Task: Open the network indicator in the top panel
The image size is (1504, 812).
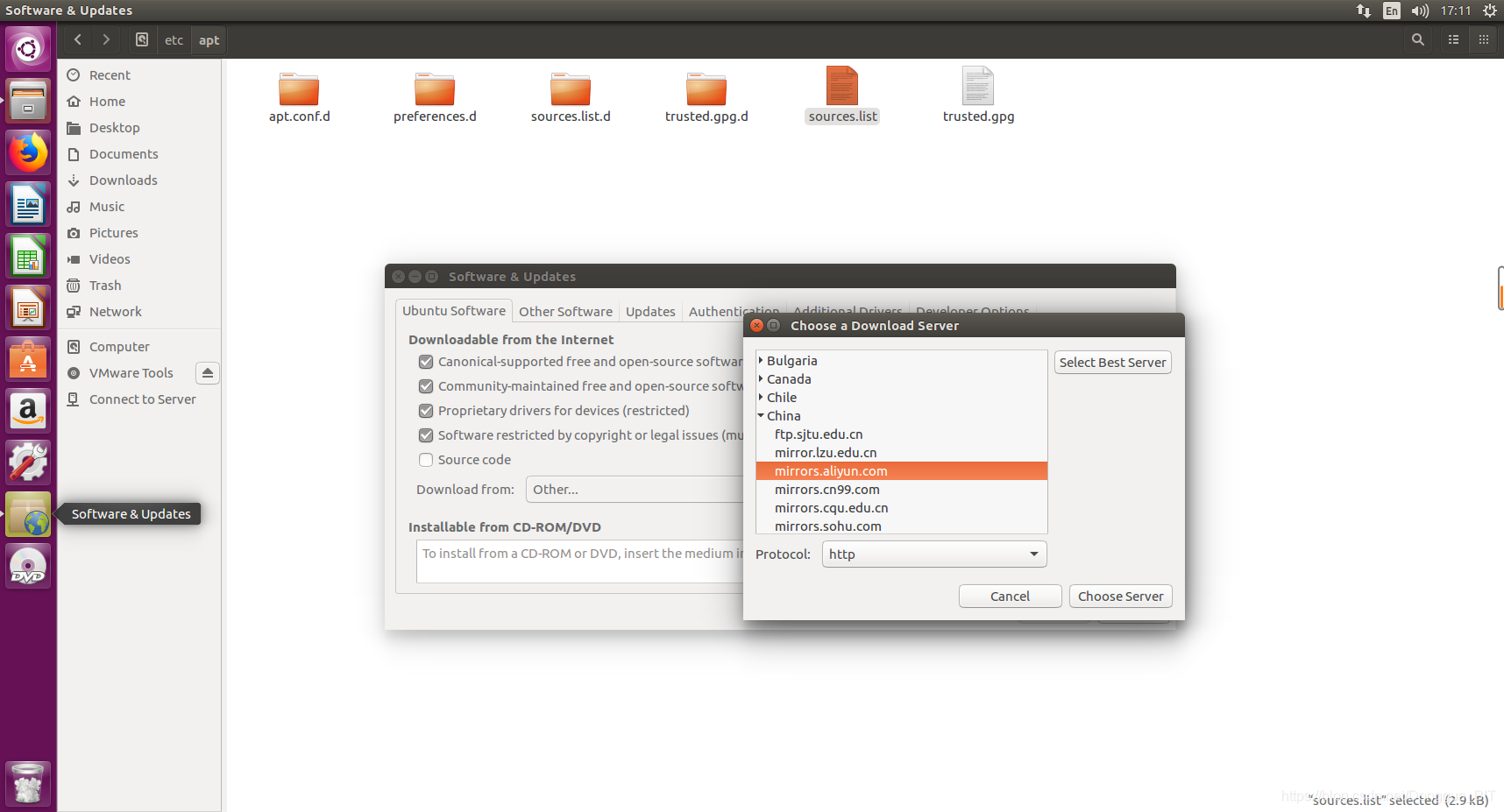Action: [1364, 11]
